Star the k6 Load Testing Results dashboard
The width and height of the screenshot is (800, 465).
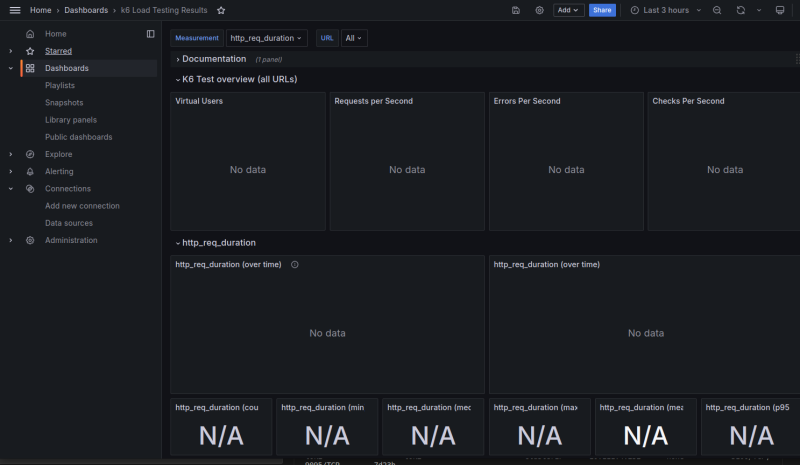[x=221, y=10]
